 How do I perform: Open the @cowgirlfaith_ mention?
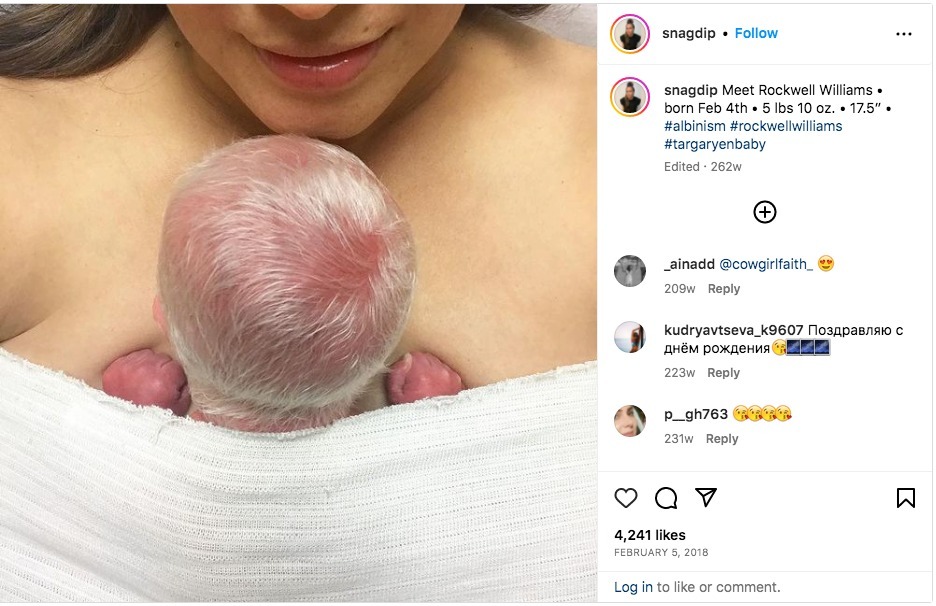coord(766,264)
